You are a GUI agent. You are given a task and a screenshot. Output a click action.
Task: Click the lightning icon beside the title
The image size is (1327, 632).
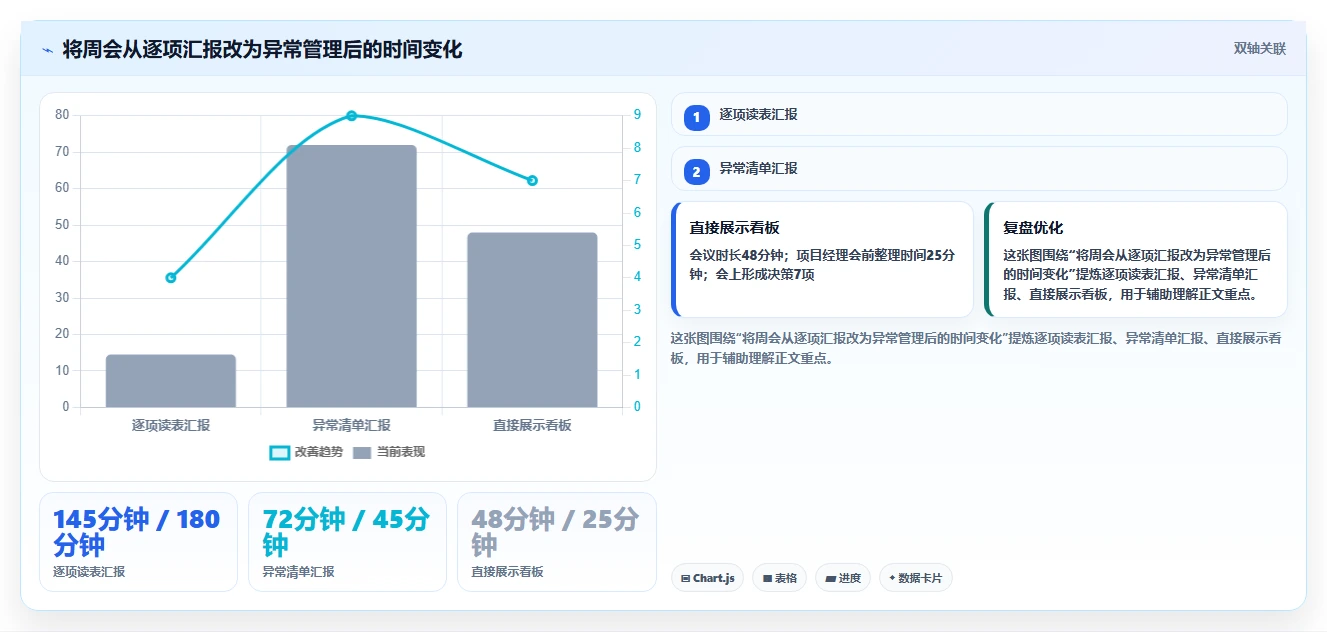pyautogui.click(x=47, y=50)
